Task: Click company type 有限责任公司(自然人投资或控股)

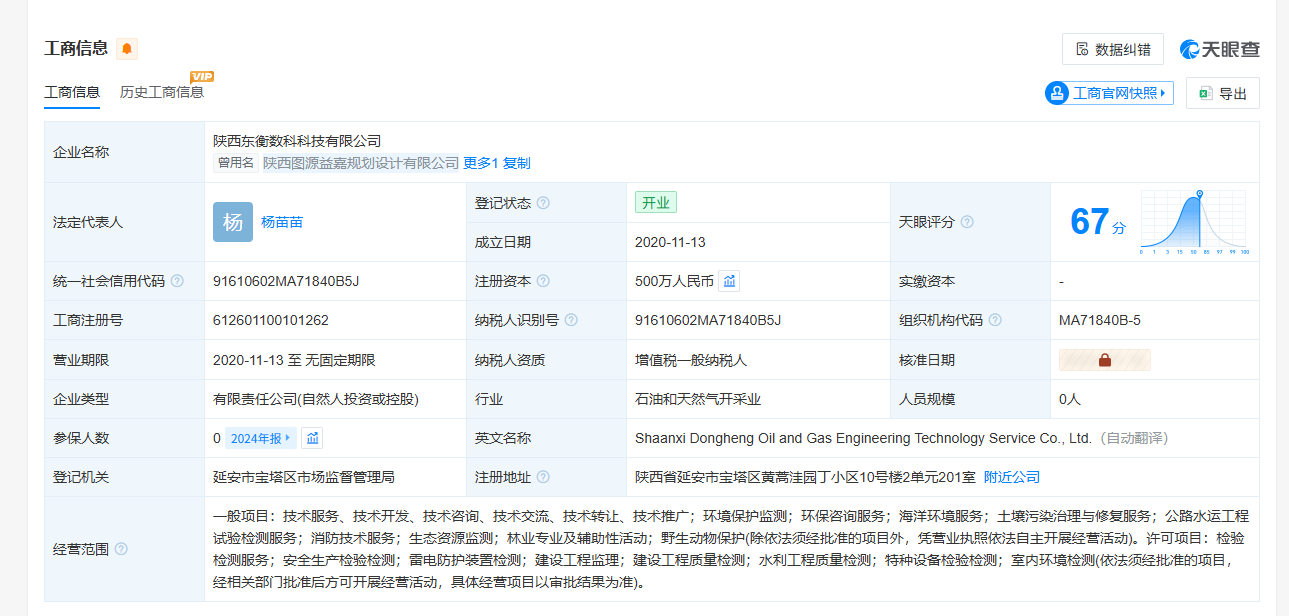Action: (x=316, y=399)
